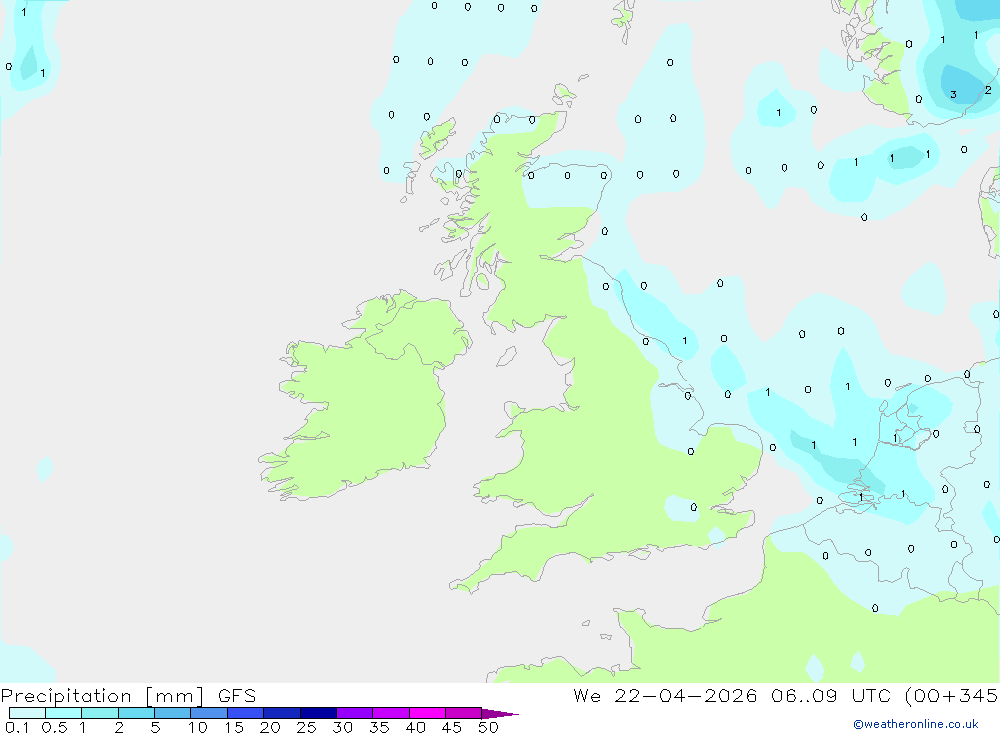
Task: Click the '2' precipitation value near Norway
Action: coord(988,90)
